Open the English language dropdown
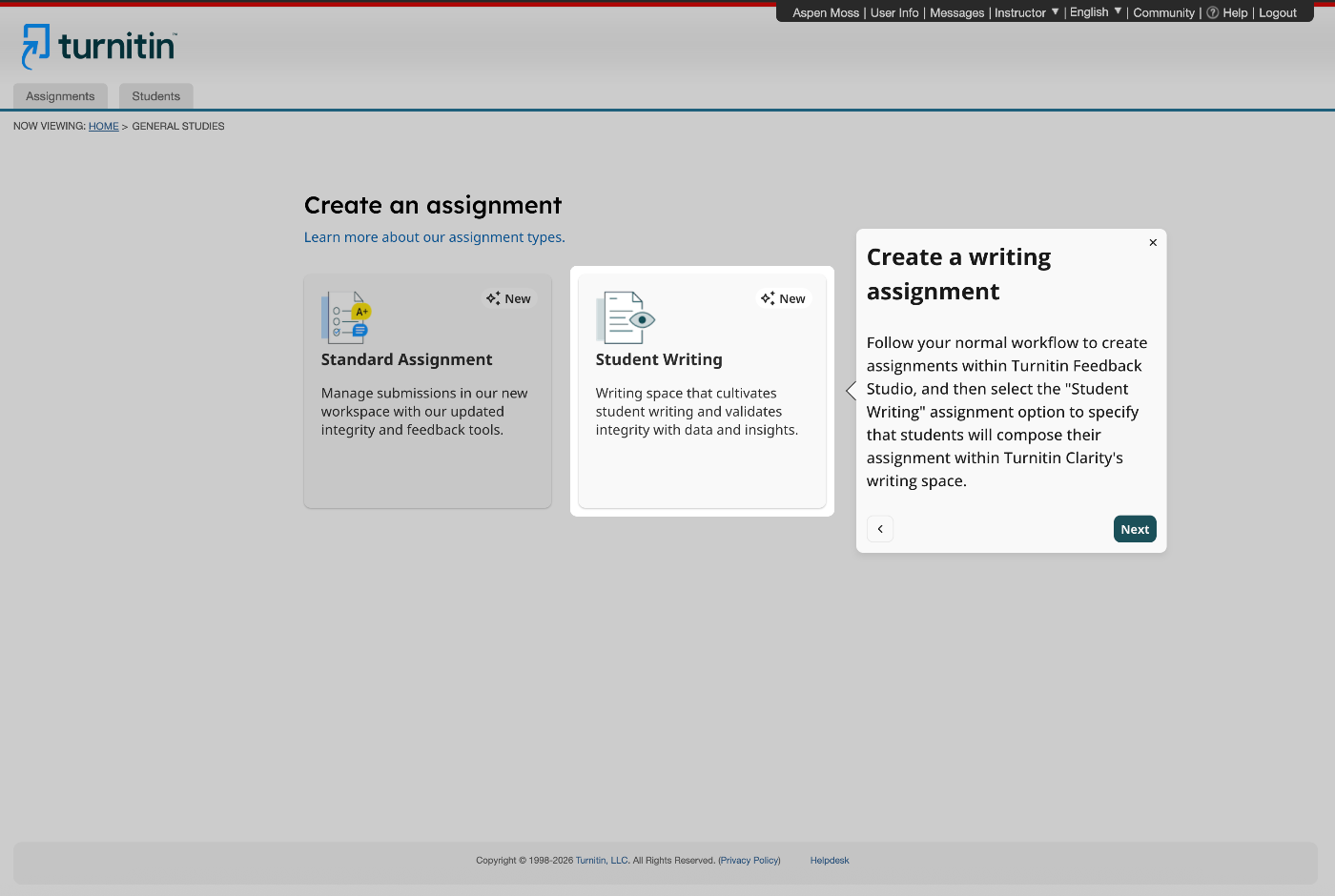Screen dimensions: 1335x896 pos(1096,12)
